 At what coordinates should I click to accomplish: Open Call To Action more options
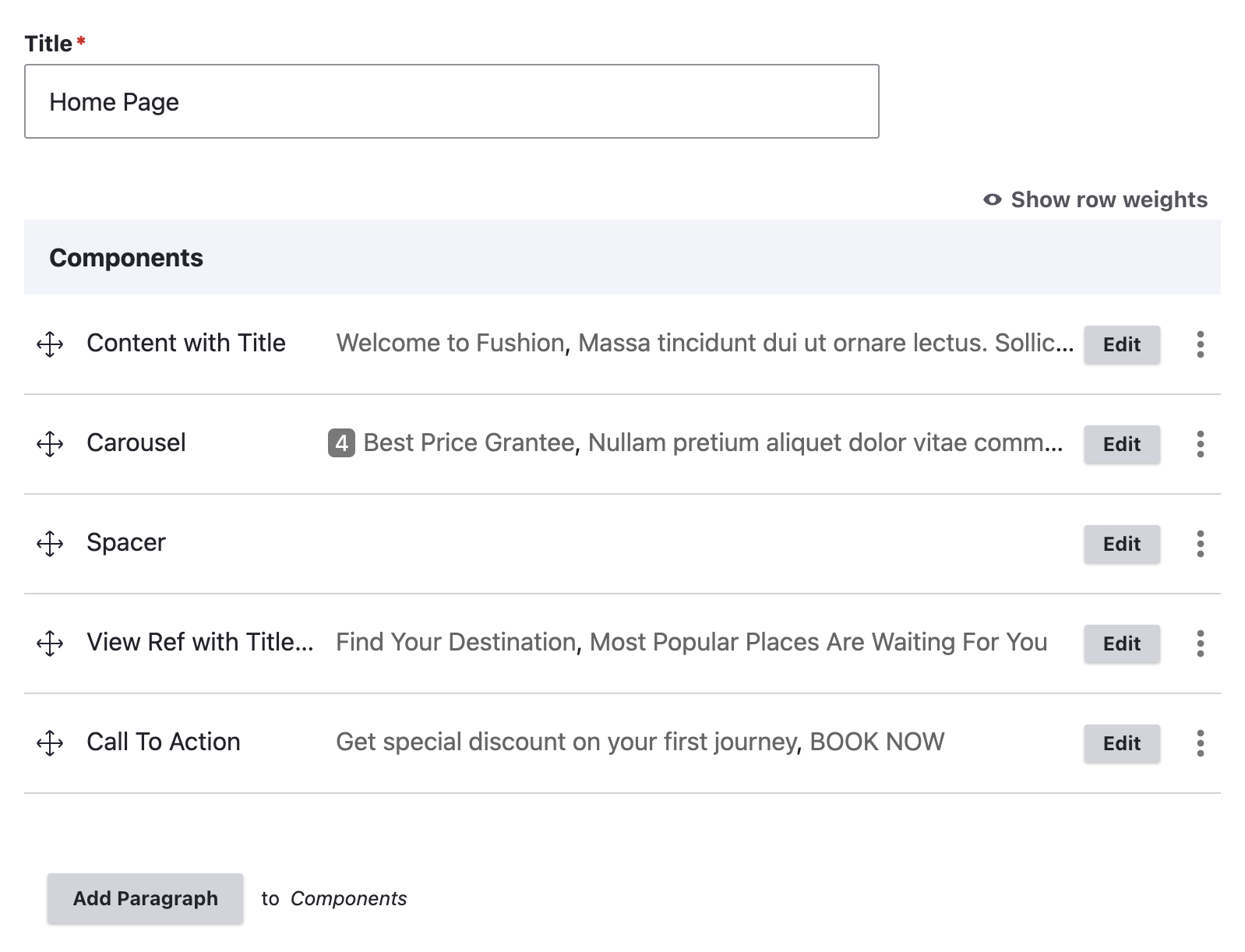click(1200, 743)
